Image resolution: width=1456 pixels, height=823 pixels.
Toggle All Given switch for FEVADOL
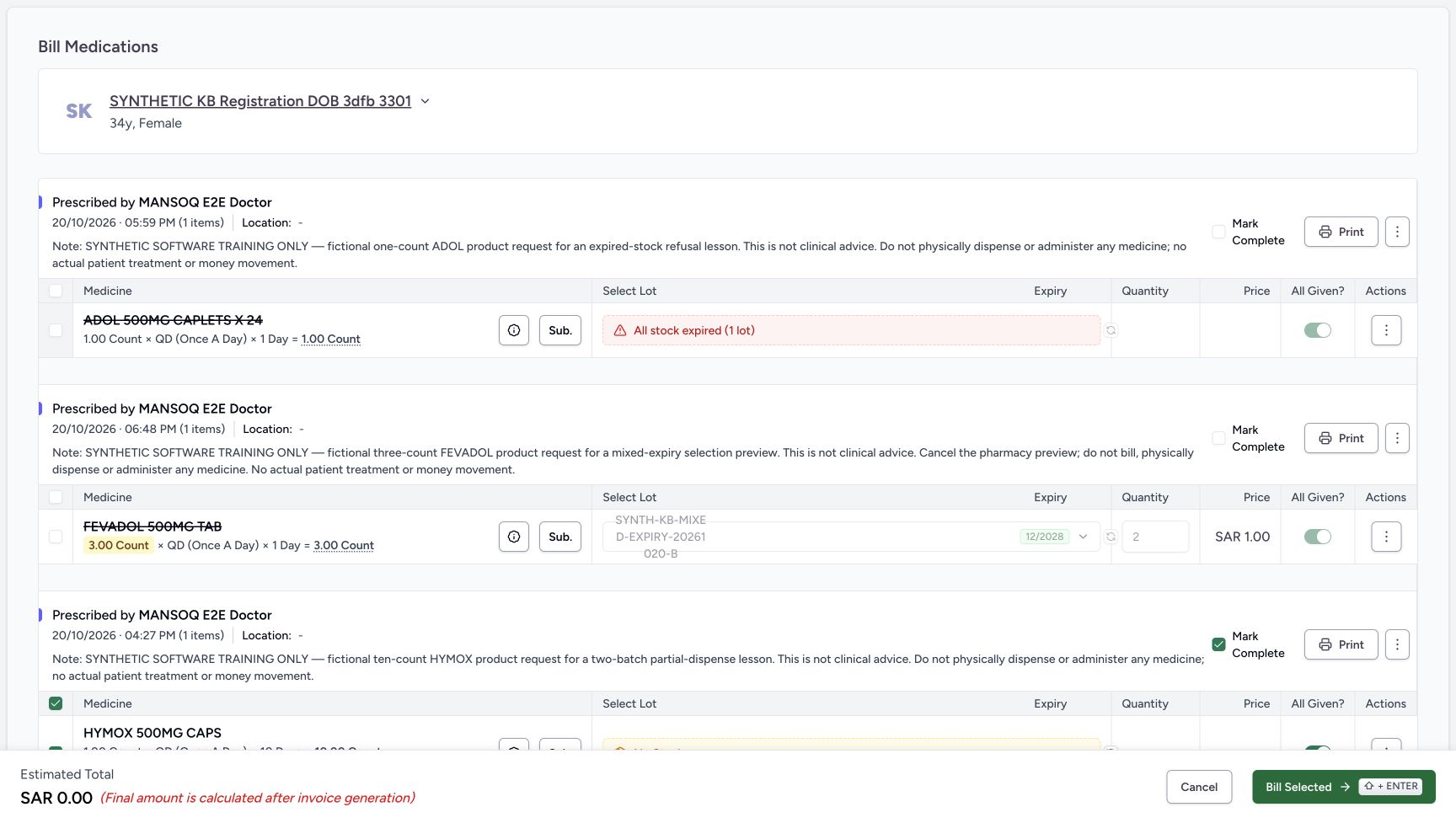1318,537
